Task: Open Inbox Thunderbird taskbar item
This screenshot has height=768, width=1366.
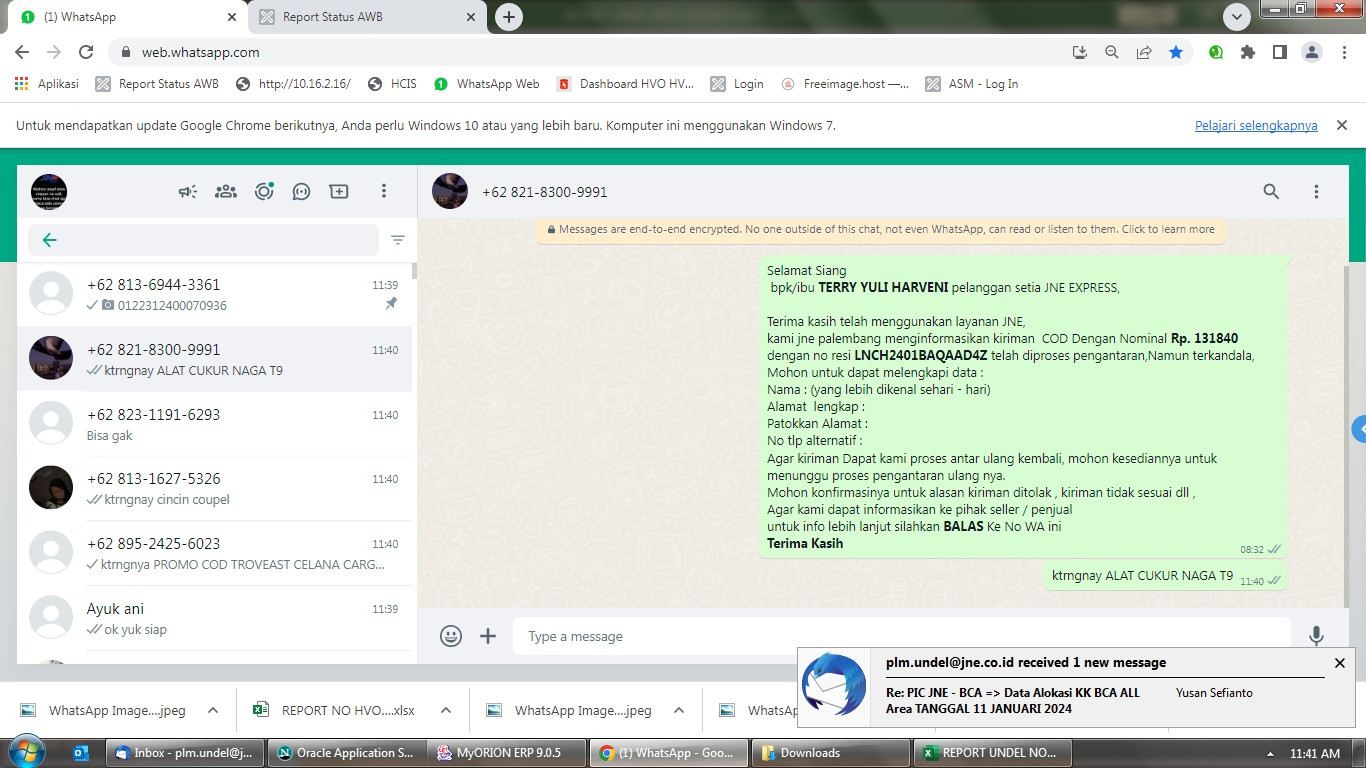Action: pos(186,753)
